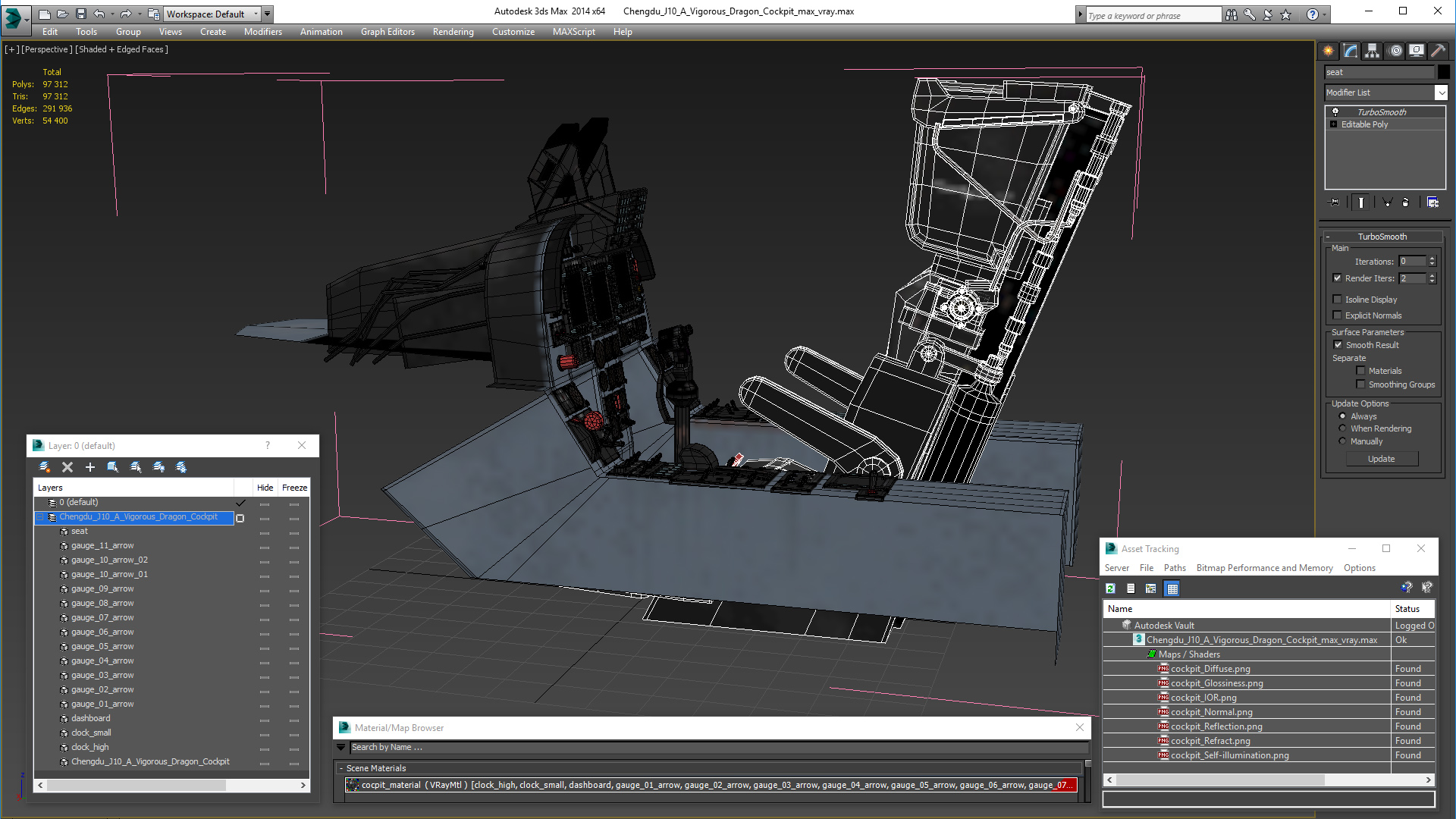Click the Hide column header
Viewport: 1456px width, 819px height.
click(265, 488)
